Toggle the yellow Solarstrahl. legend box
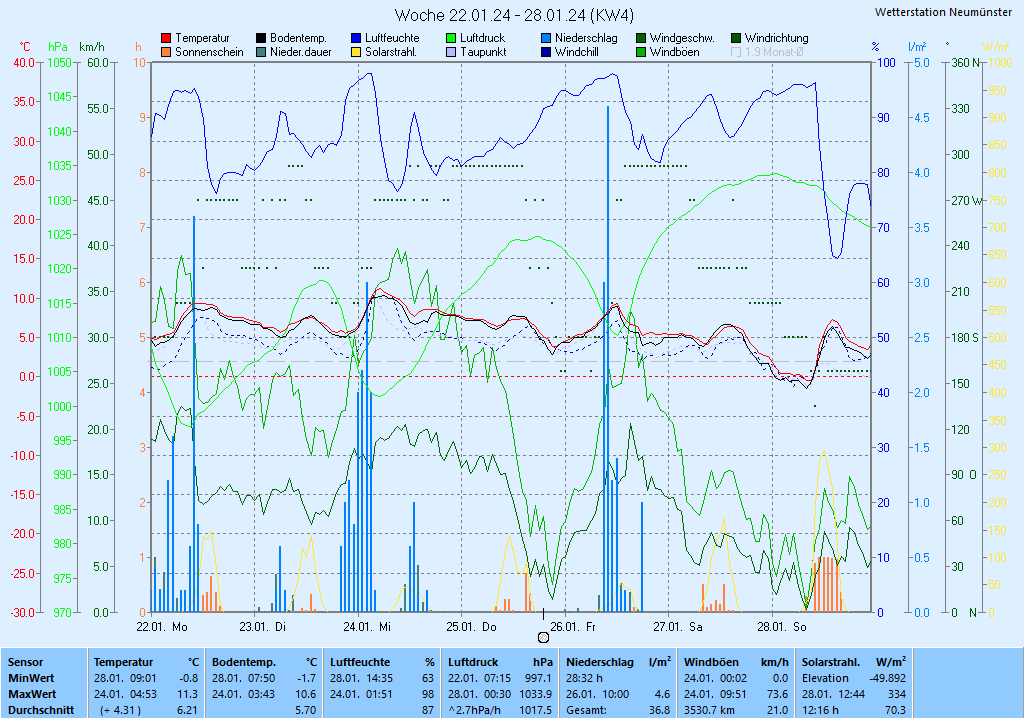The image size is (1024, 718). click(x=356, y=52)
